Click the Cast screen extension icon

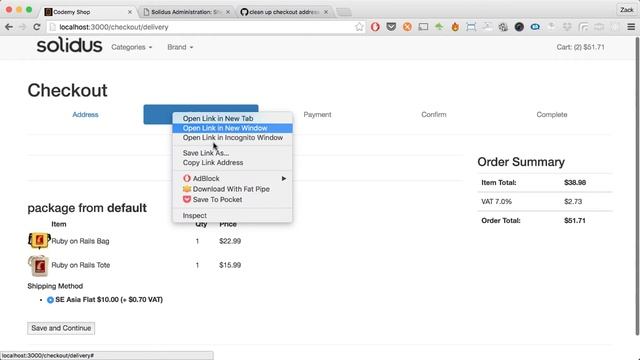423,27
